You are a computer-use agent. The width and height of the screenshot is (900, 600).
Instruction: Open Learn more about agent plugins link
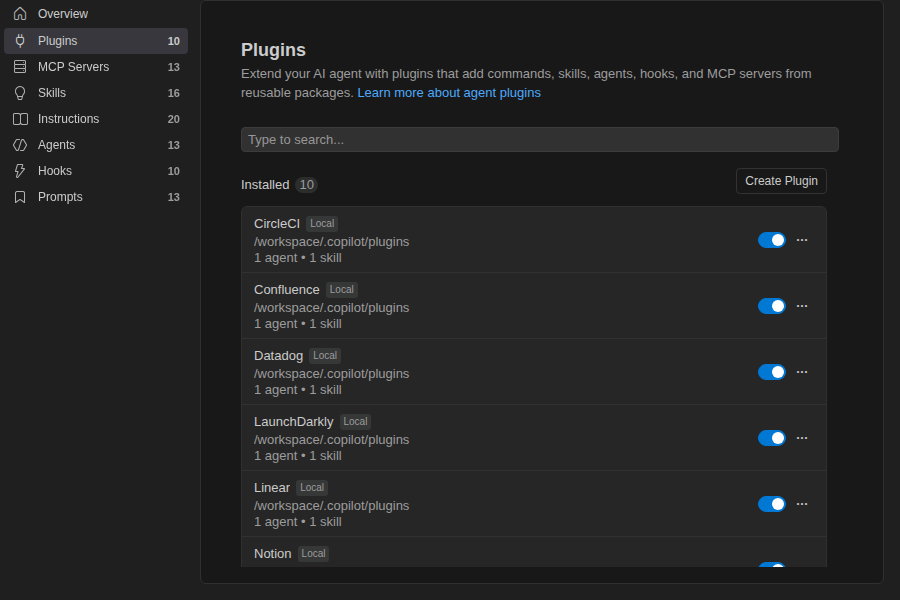tap(449, 93)
